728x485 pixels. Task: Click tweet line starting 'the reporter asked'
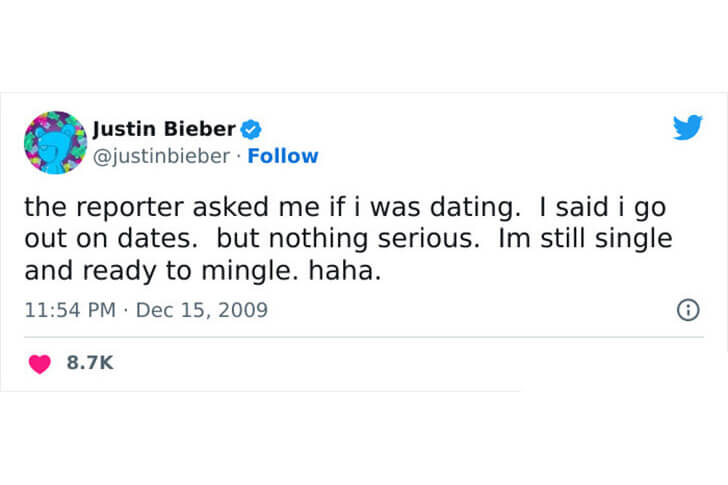pyautogui.click(x=345, y=207)
